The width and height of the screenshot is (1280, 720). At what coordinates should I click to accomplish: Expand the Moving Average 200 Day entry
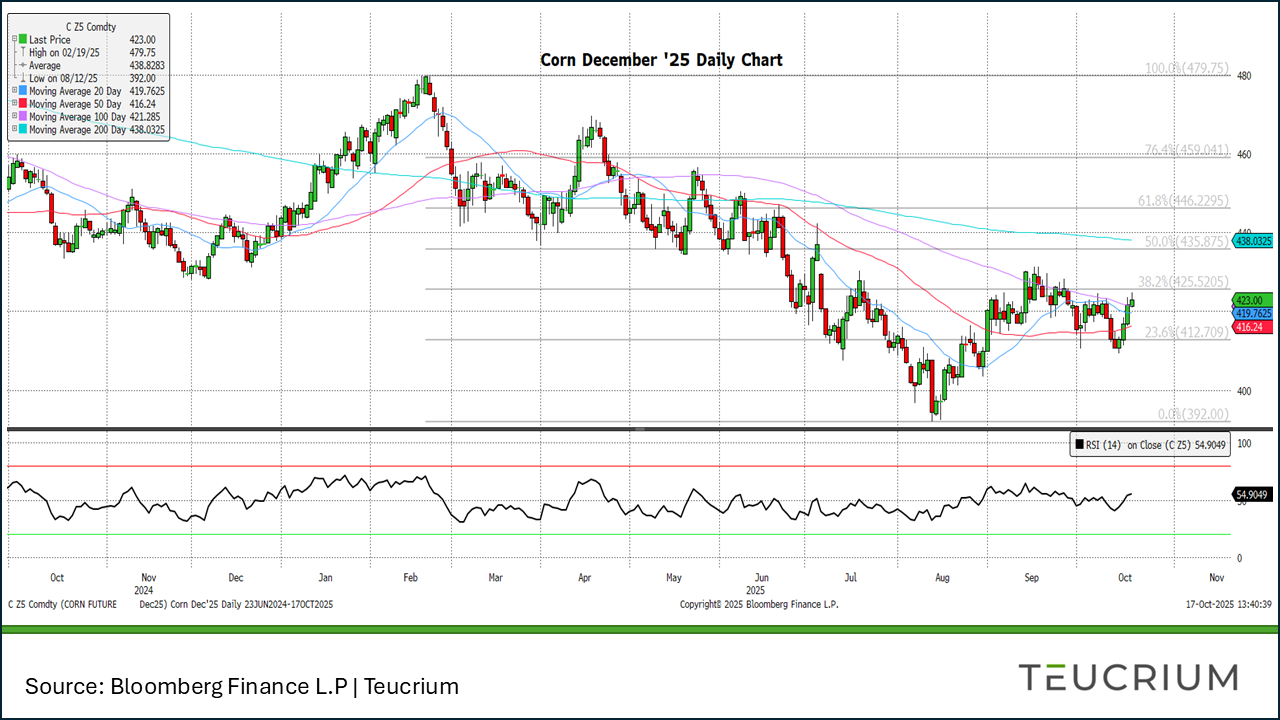pyautogui.click(x=14, y=130)
